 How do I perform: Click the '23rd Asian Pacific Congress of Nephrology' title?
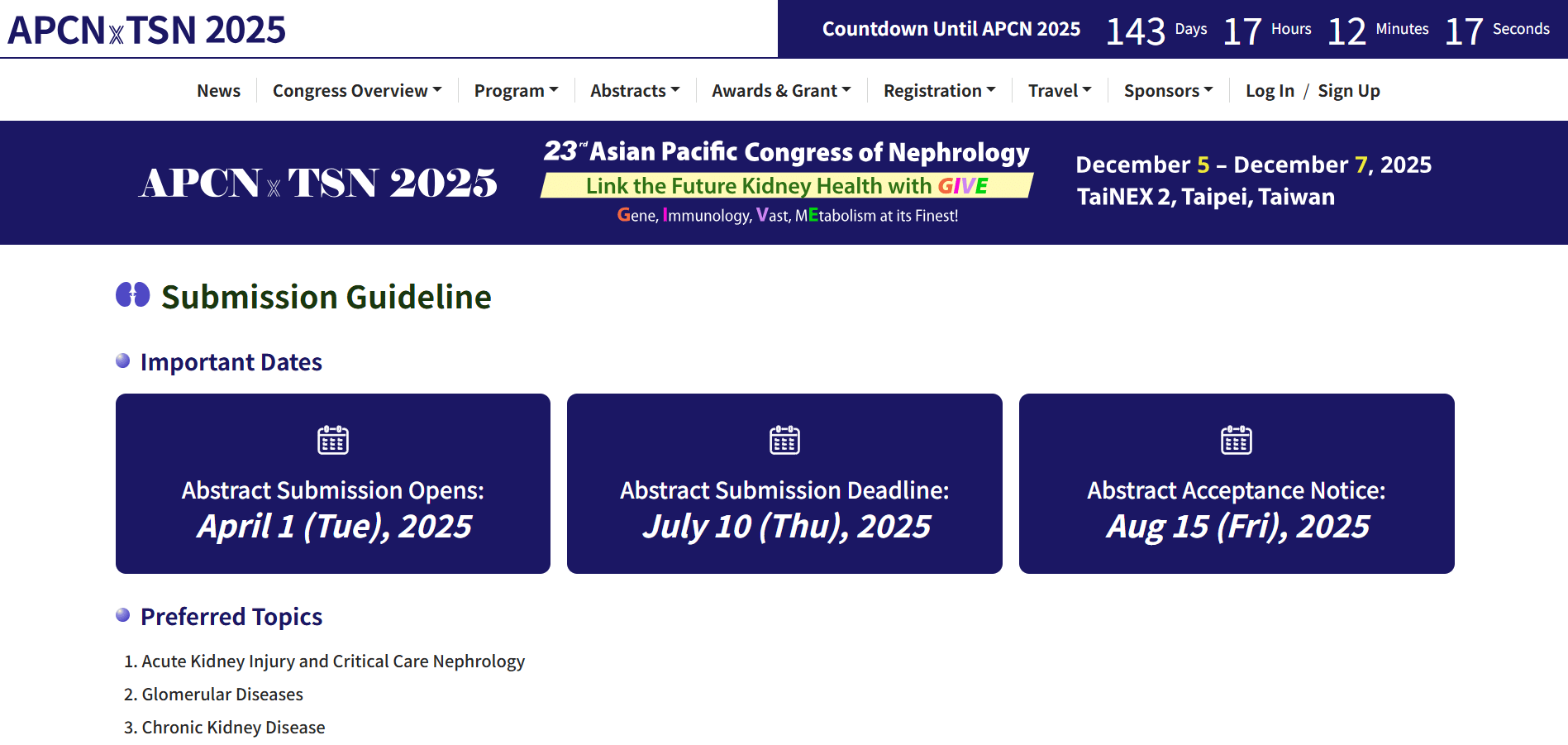click(x=787, y=152)
